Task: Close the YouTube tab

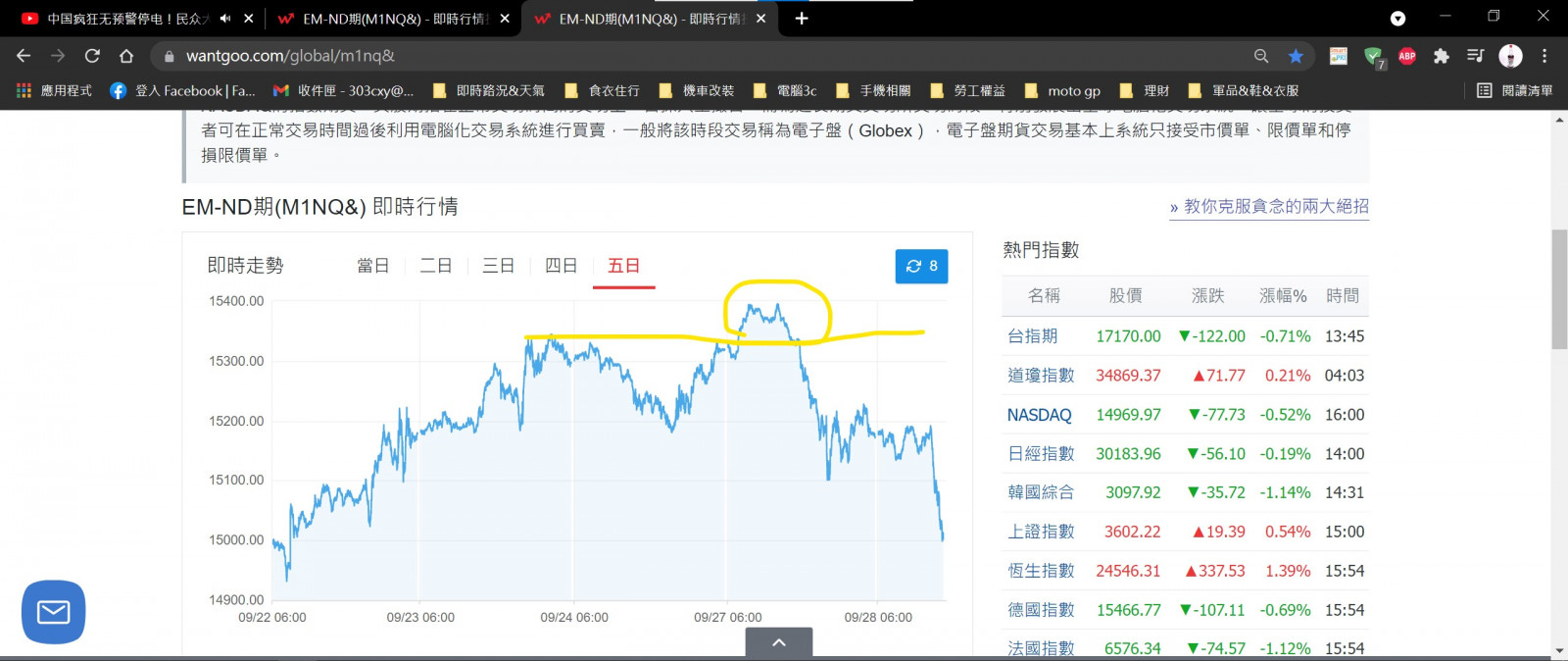Action: [x=249, y=19]
